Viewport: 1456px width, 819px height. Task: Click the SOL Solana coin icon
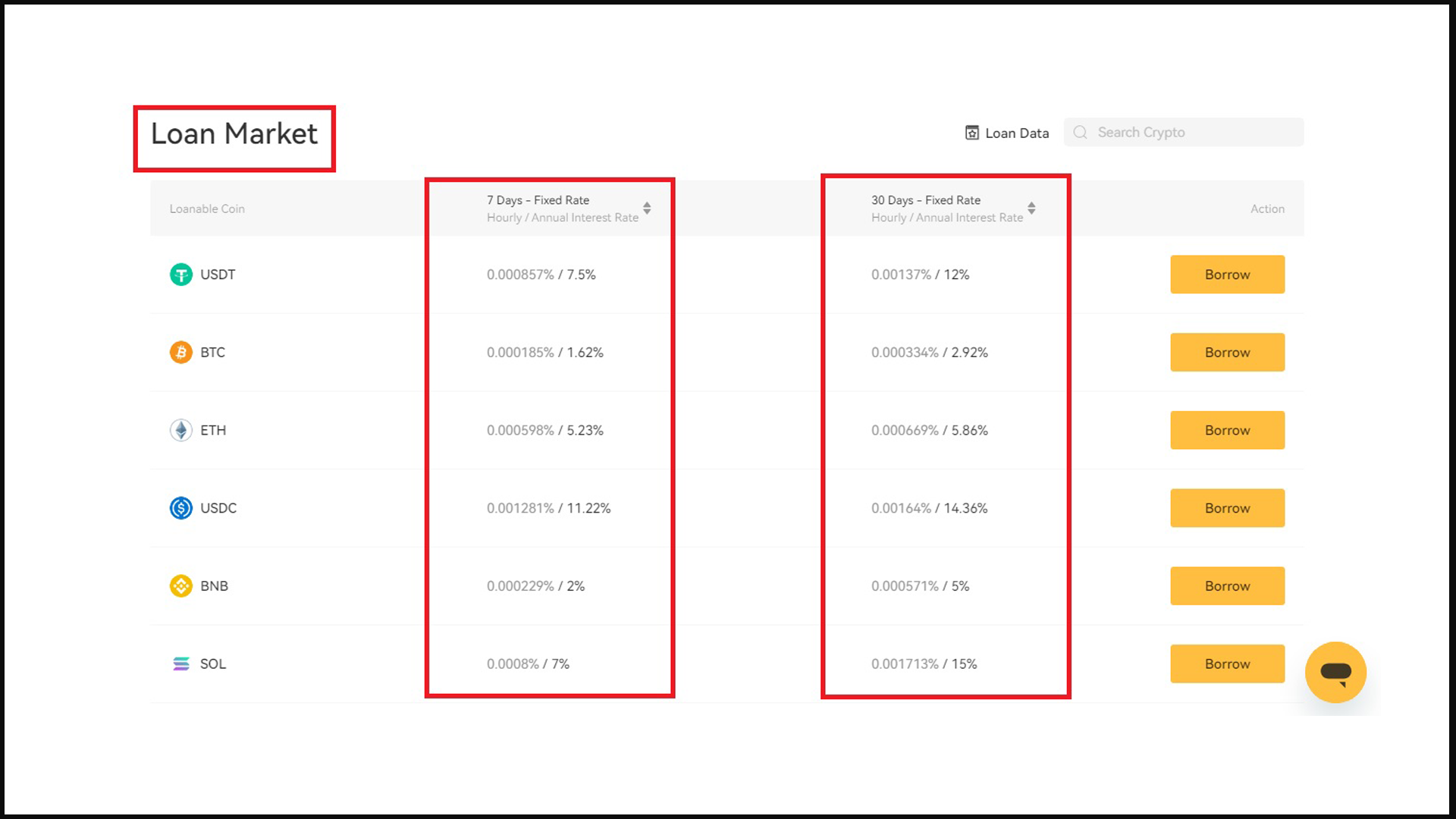(x=180, y=664)
